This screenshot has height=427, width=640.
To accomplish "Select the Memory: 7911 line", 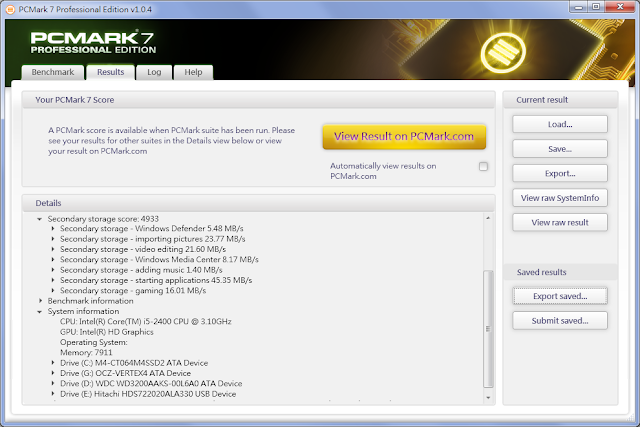I will pyautogui.click(x=86, y=353).
